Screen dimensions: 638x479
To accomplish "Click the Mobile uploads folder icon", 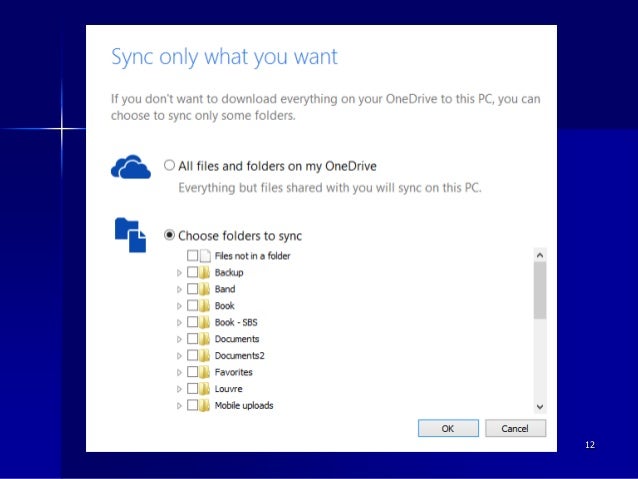I will [x=205, y=405].
